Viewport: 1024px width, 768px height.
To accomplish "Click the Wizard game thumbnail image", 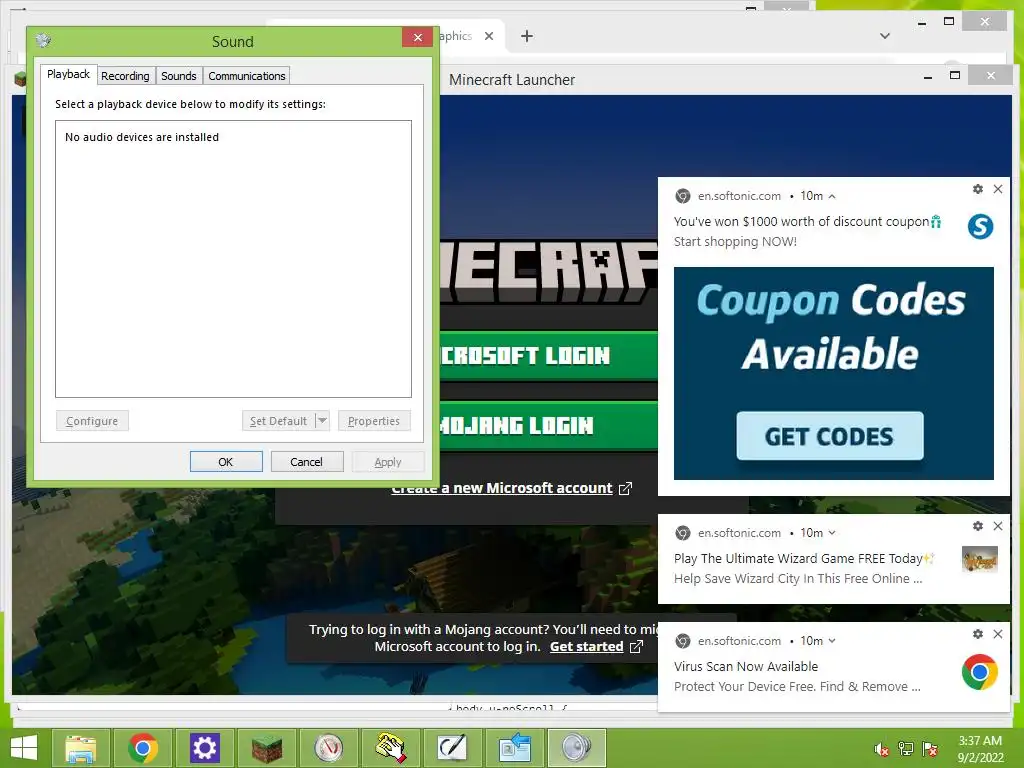I will pos(980,560).
